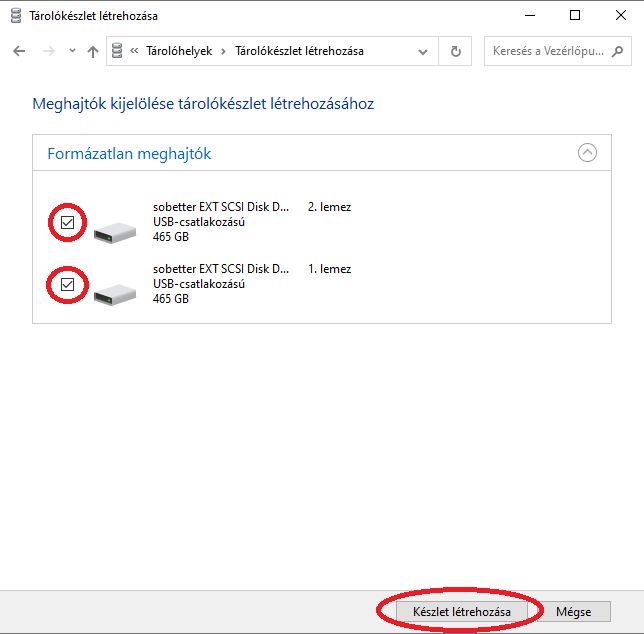Go up one level with the Up arrow

click(93, 51)
